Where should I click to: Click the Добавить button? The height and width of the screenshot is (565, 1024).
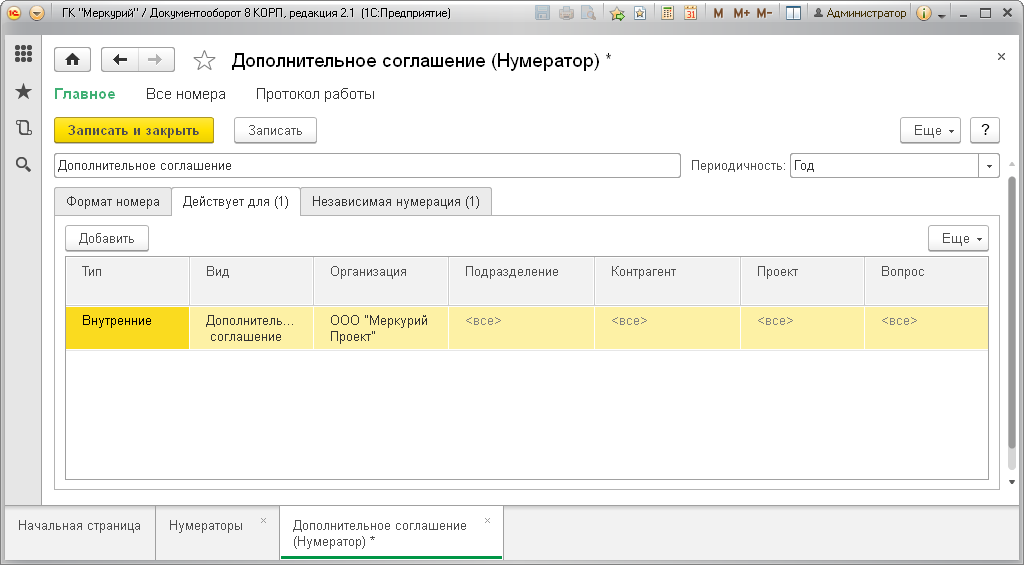coord(107,238)
